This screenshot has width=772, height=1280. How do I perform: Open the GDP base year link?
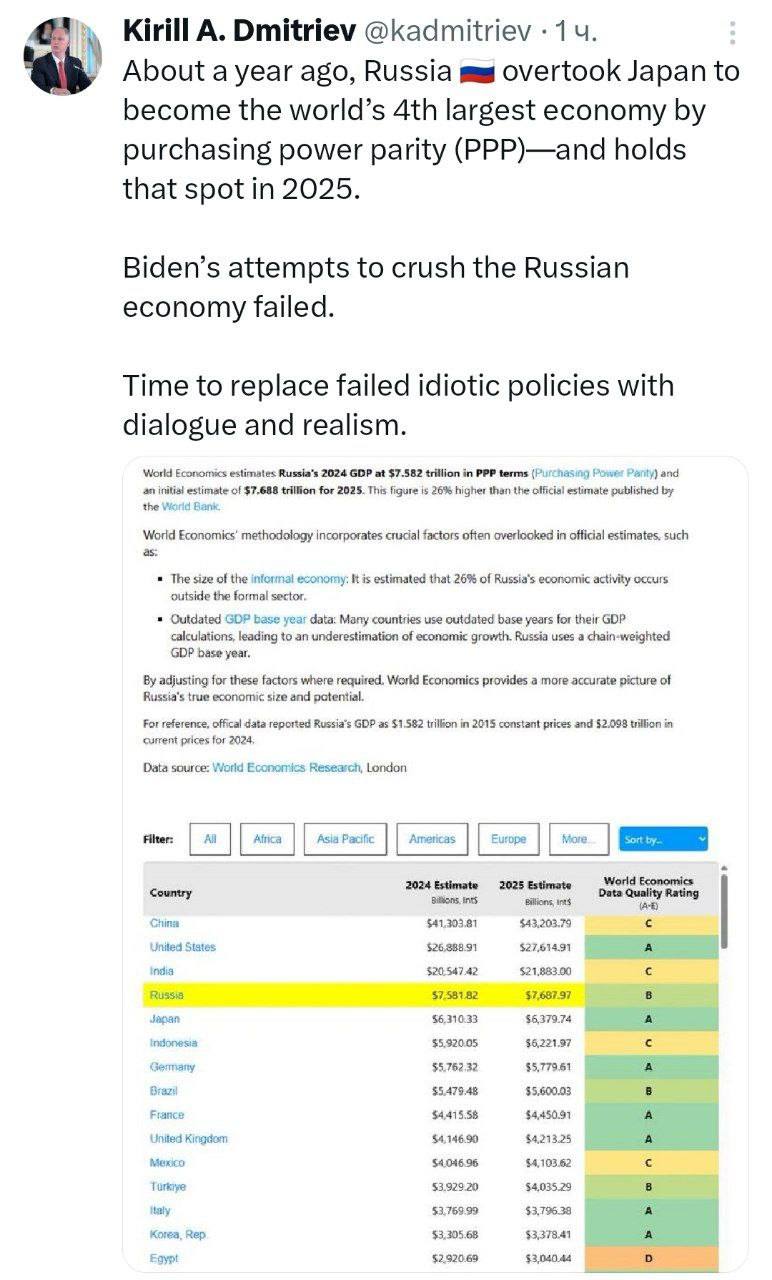[x=265, y=620]
